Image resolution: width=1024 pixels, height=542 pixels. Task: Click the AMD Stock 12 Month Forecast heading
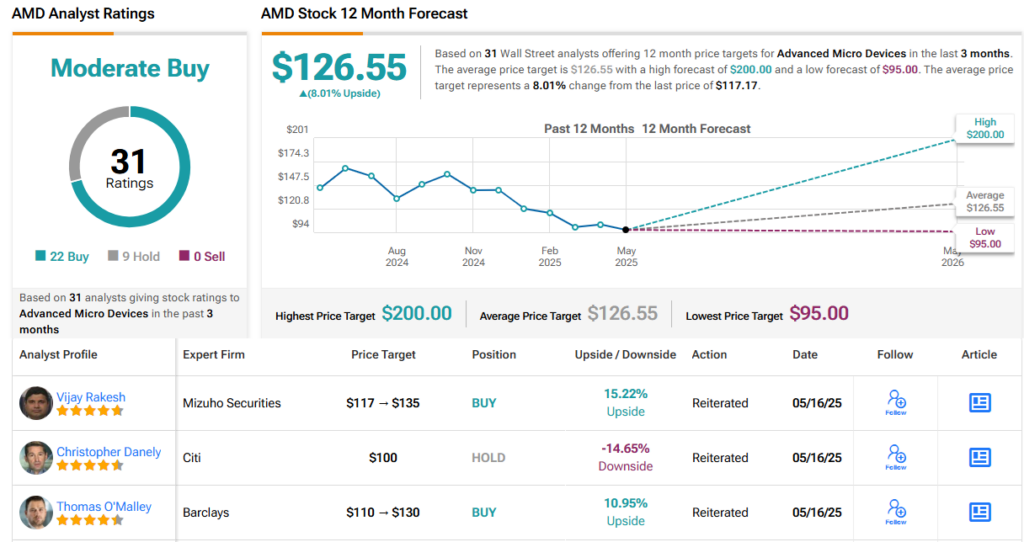pos(364,14)
